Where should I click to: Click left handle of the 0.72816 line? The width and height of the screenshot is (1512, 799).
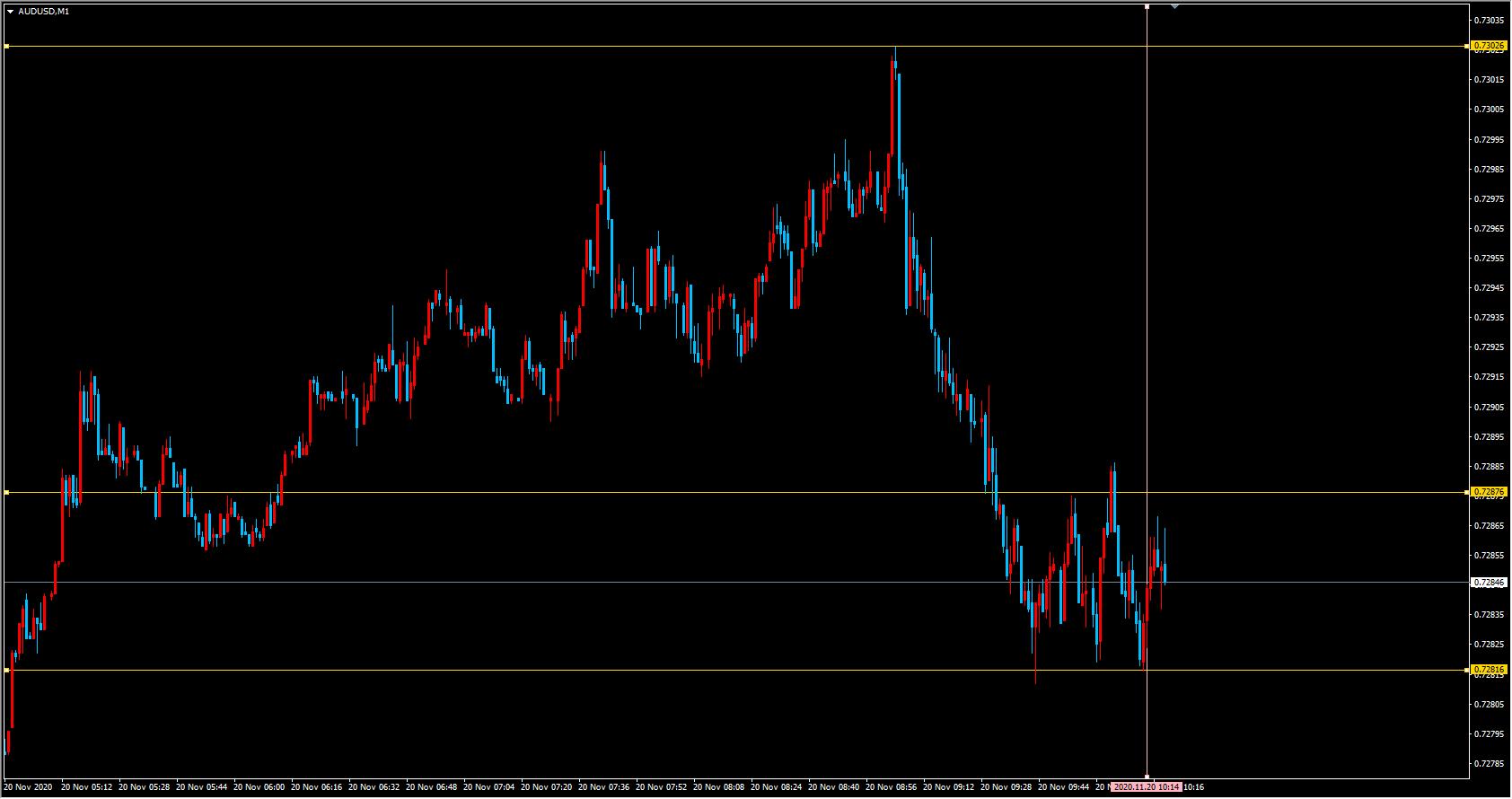6,670
